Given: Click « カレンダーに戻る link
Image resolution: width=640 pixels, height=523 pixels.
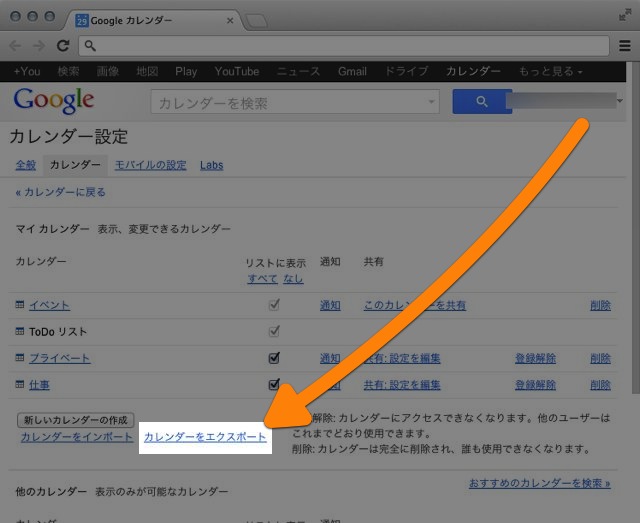Looking at the screenshot, I should (x=60, y=192).
